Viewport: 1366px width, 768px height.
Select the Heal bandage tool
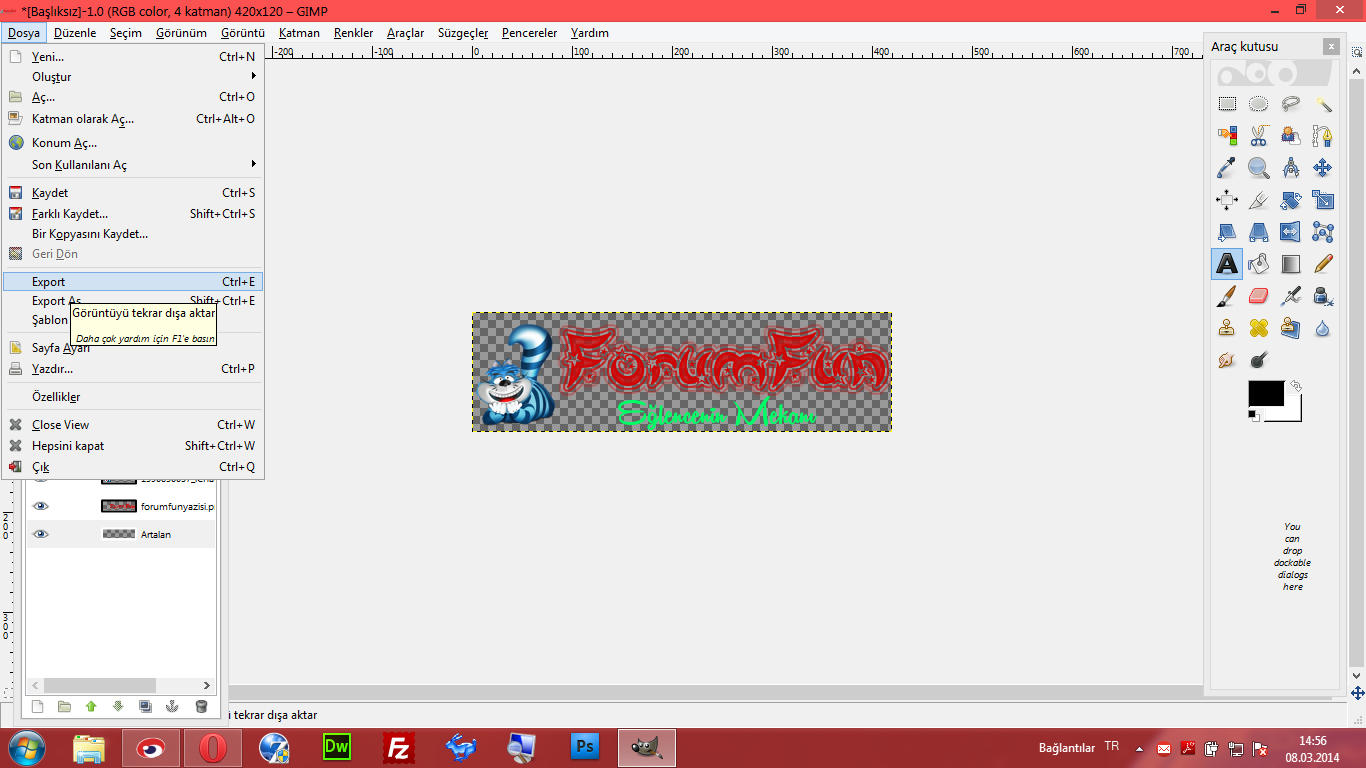(x=1259, y=328)
